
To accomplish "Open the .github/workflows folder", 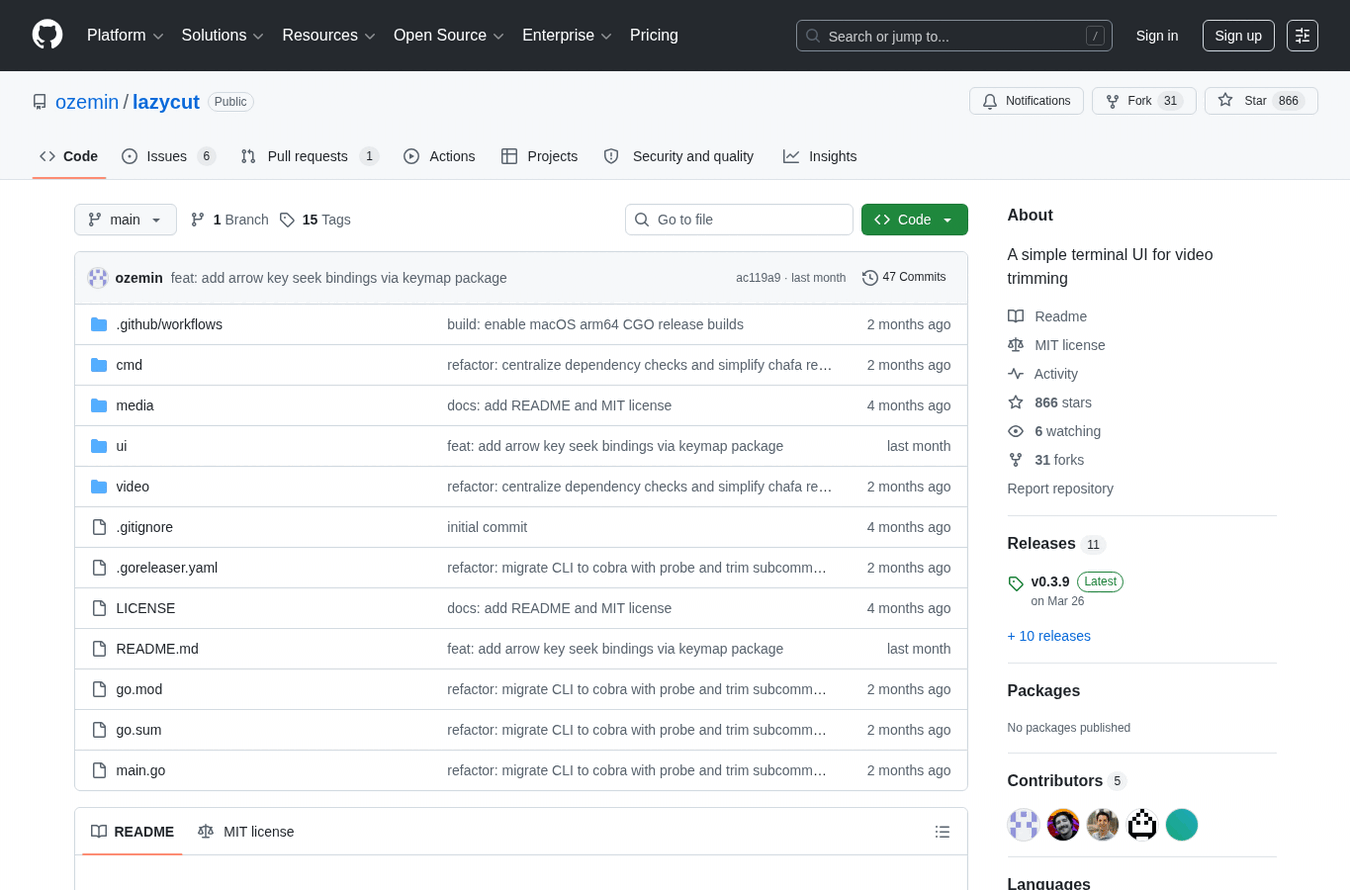I will 169,324.
